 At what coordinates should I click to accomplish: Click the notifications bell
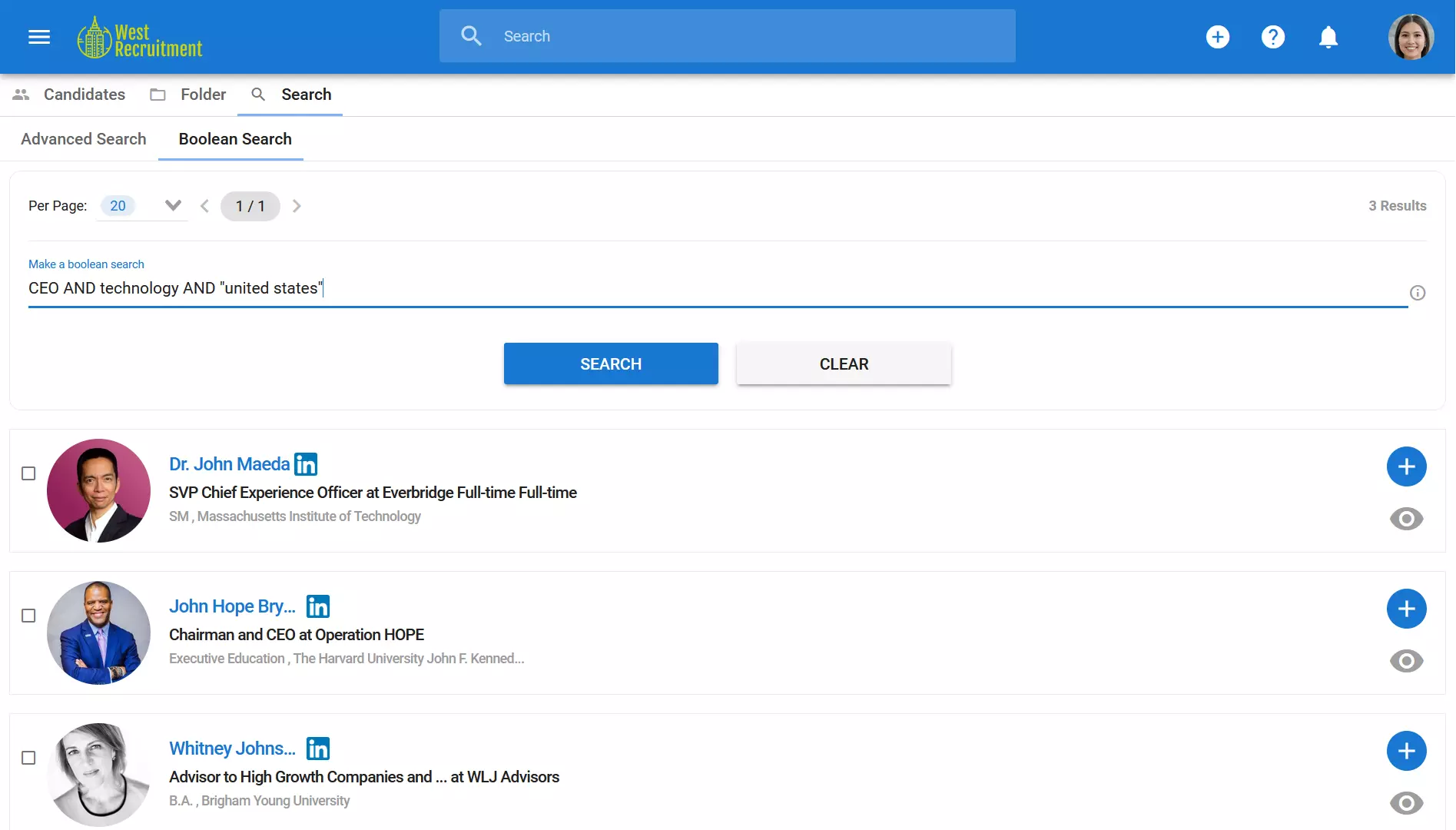[x=1328, y=36]
